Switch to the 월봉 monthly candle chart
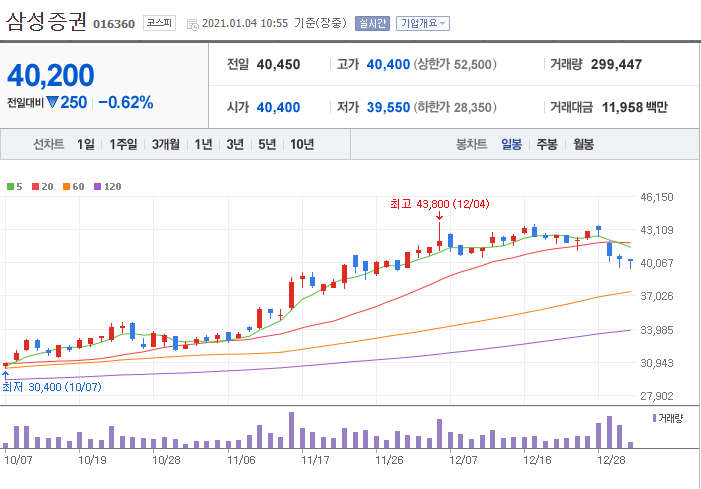This screenshot has width=701, height=489. click(x=583, y=144)
